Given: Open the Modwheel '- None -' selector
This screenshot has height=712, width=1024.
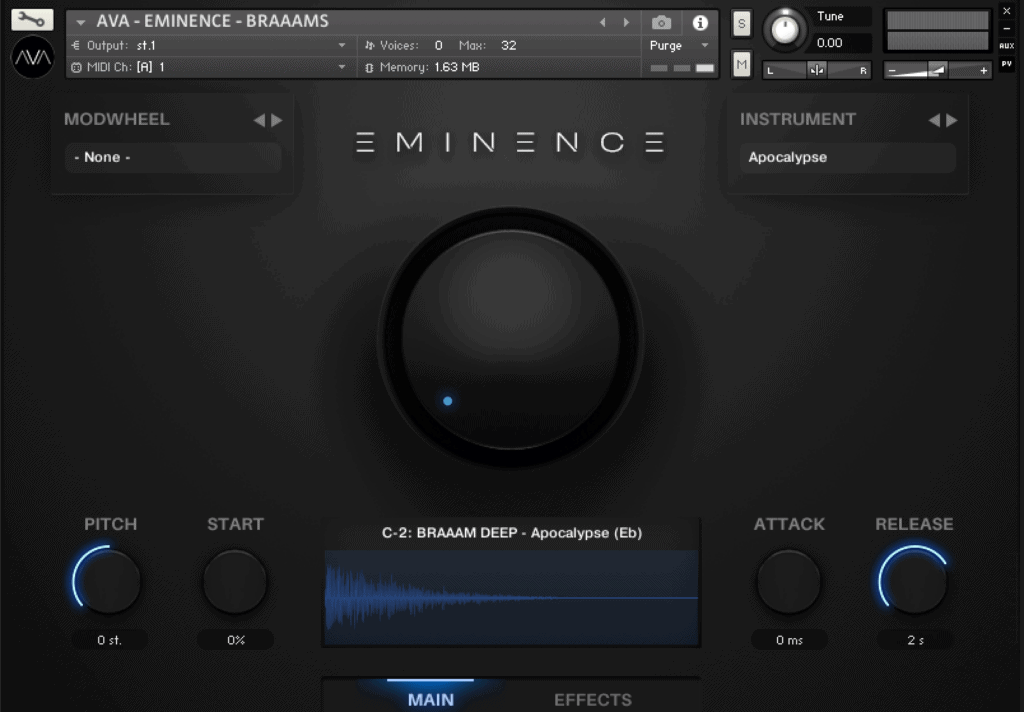Looking at the screenshot, I should [x=173, y=157].
